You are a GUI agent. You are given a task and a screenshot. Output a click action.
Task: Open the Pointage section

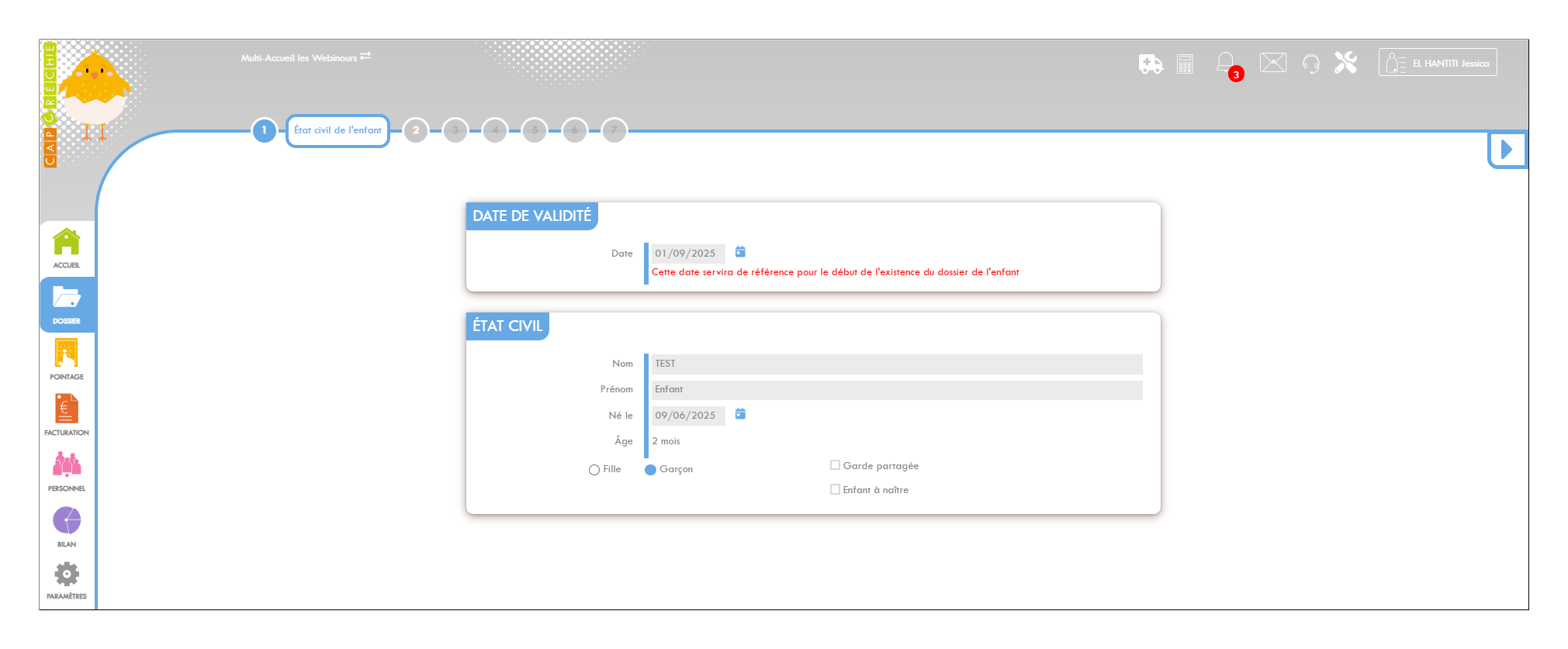67,359
